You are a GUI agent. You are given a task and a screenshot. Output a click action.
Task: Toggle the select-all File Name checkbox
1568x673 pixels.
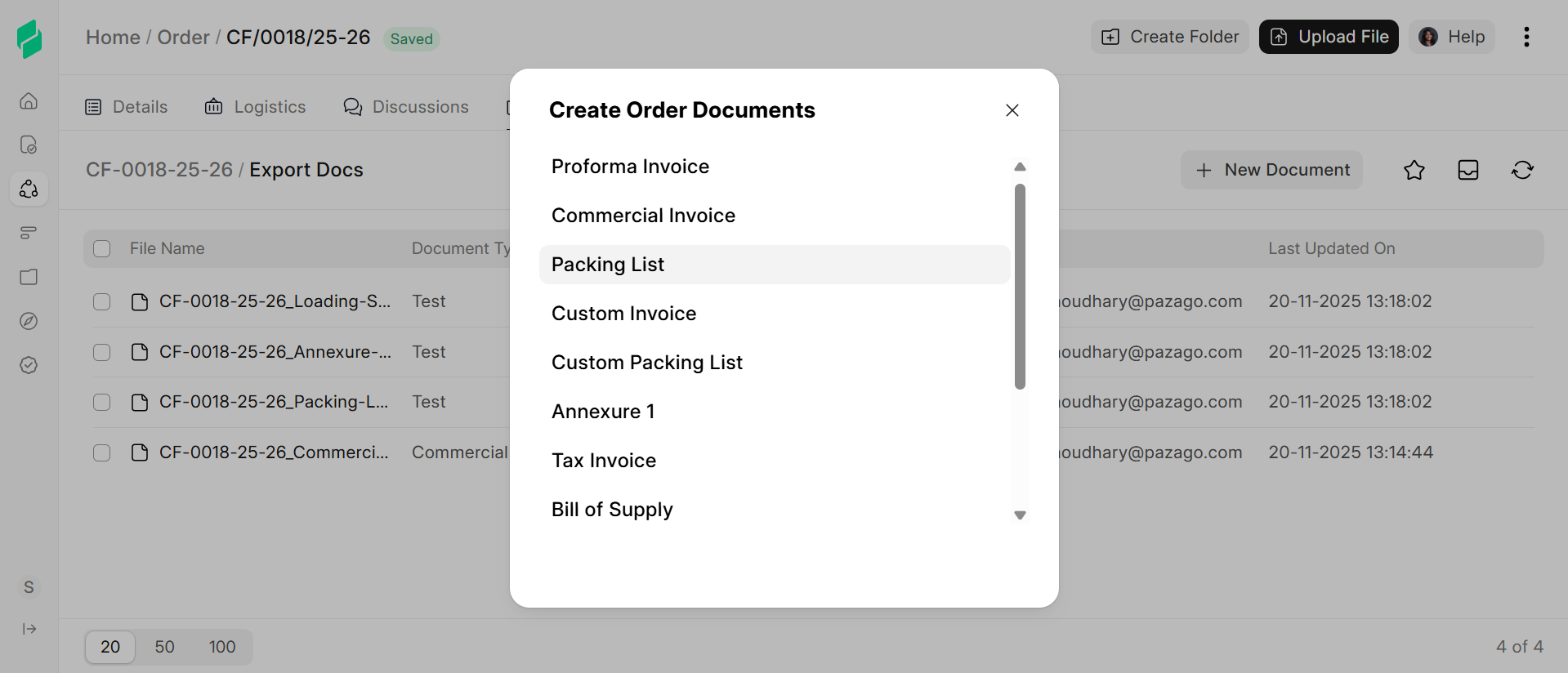tap(102, 249)
